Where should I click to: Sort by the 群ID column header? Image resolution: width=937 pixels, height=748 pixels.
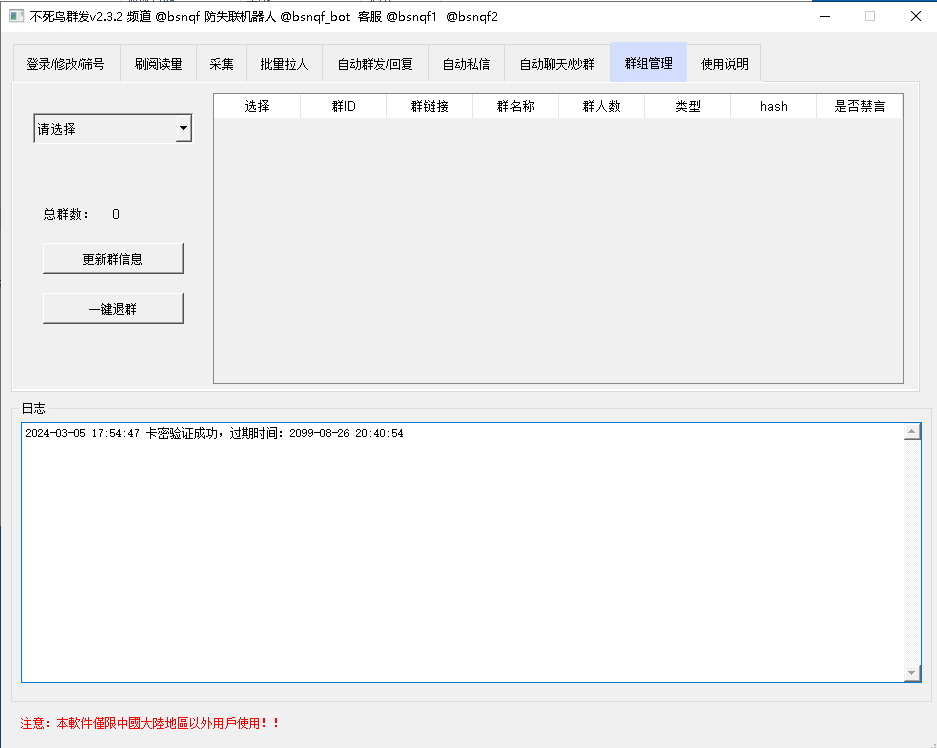343,106
